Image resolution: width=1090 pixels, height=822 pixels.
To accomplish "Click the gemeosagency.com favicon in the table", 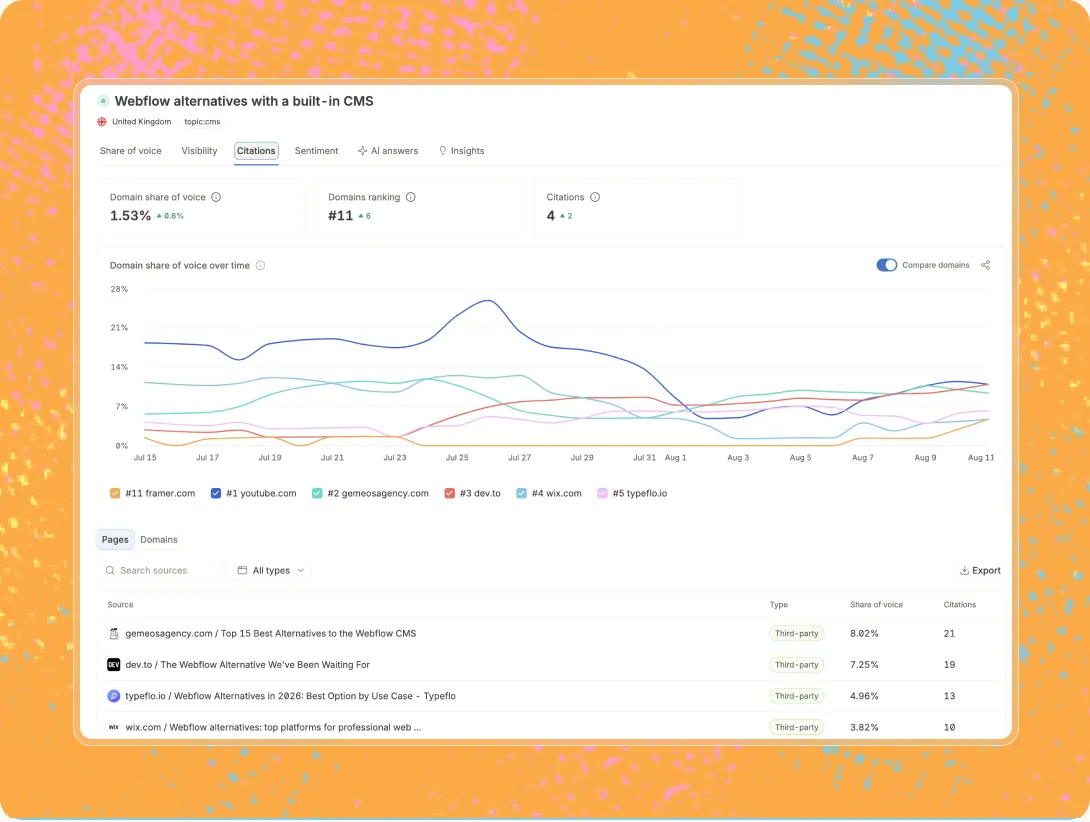I will tap(114, 634).
